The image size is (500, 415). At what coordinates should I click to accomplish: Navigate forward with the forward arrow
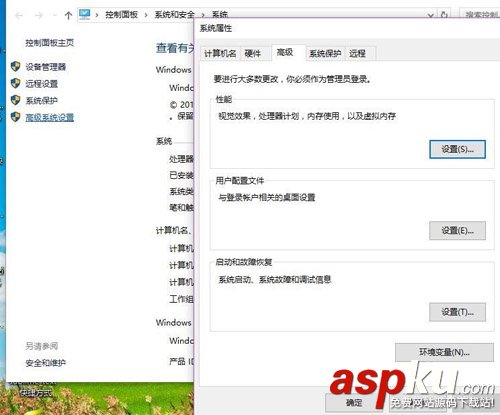pos(39,15)
